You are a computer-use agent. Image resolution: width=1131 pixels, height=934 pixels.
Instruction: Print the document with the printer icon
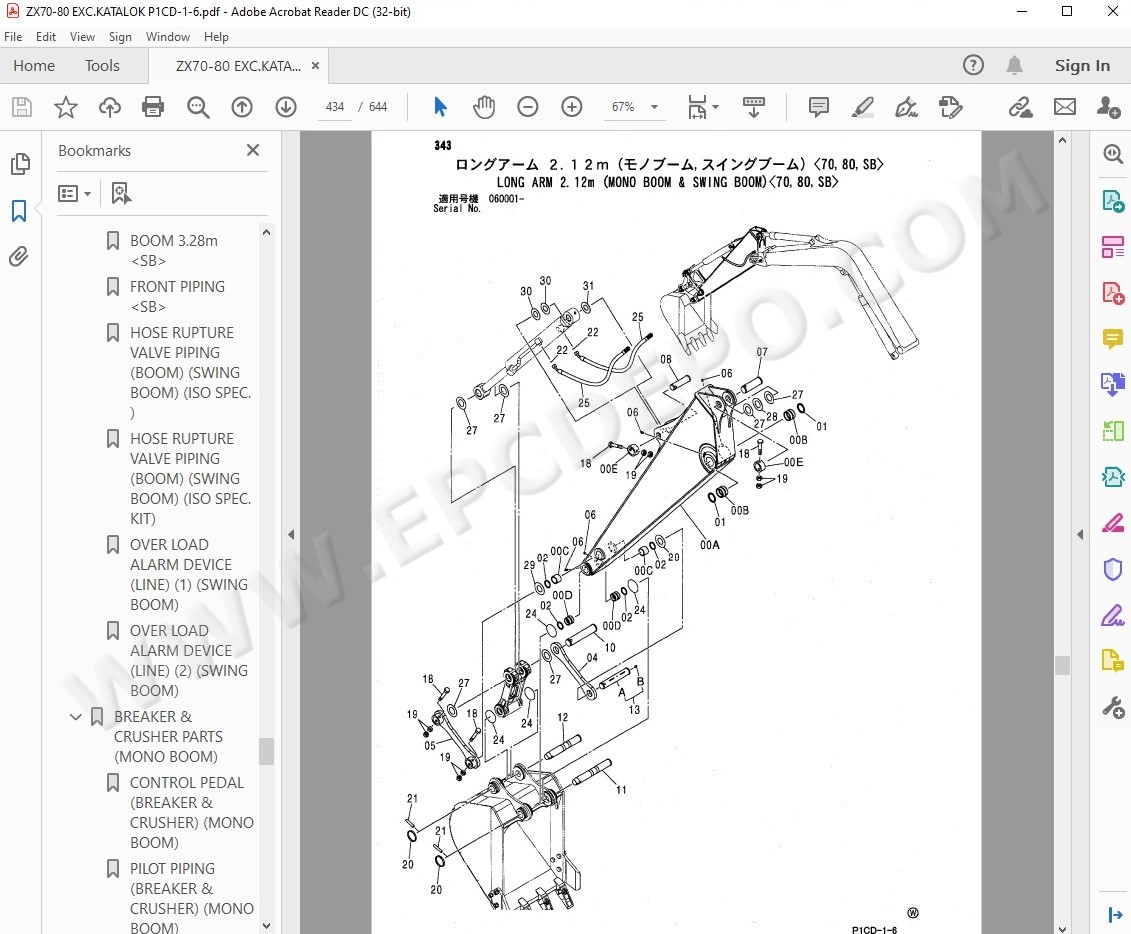tap(153, 107)
